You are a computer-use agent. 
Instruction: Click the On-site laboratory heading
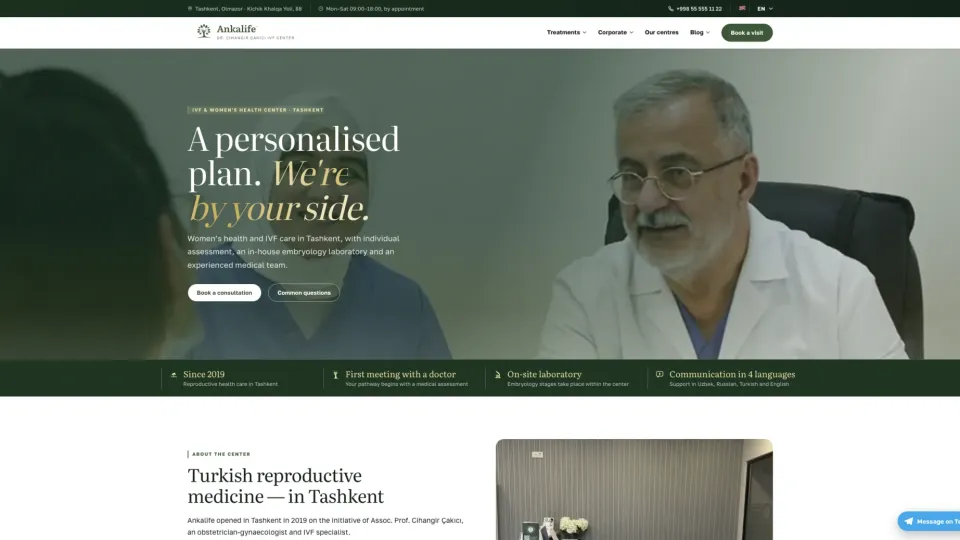[544, 374]
